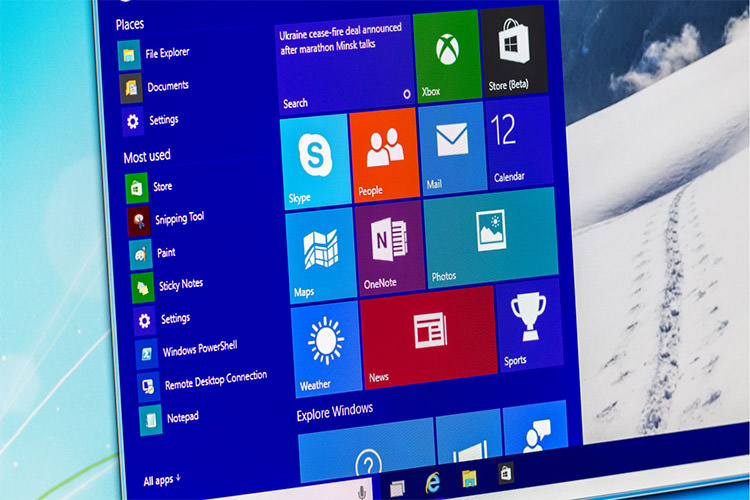
Task: Open the News tile
Action: point(429,338)
